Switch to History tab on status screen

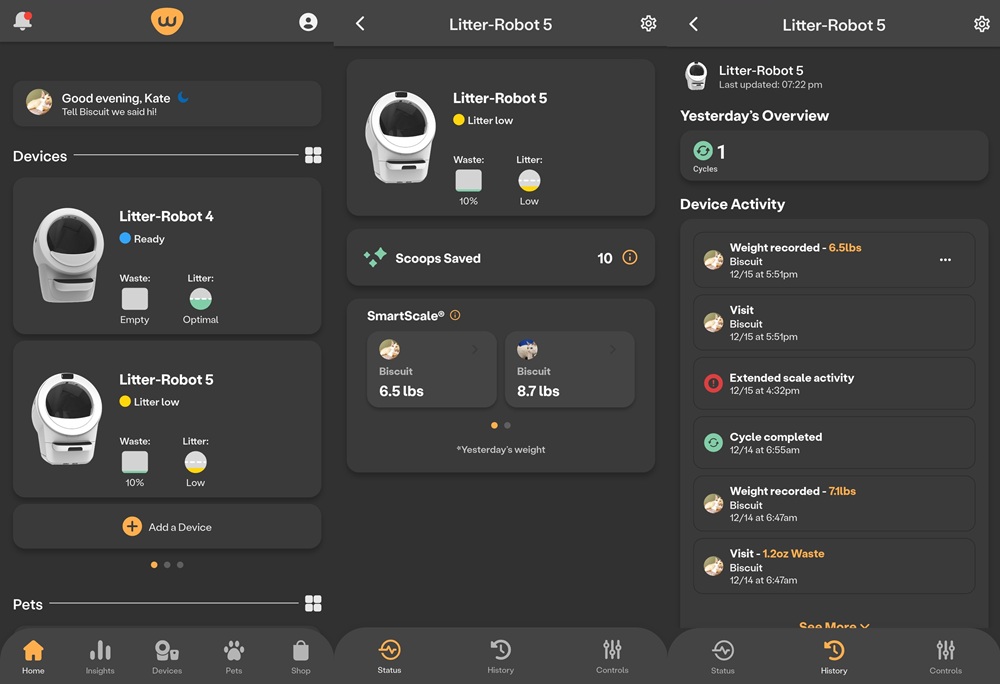pyautogui.click(x=501, y=657)
